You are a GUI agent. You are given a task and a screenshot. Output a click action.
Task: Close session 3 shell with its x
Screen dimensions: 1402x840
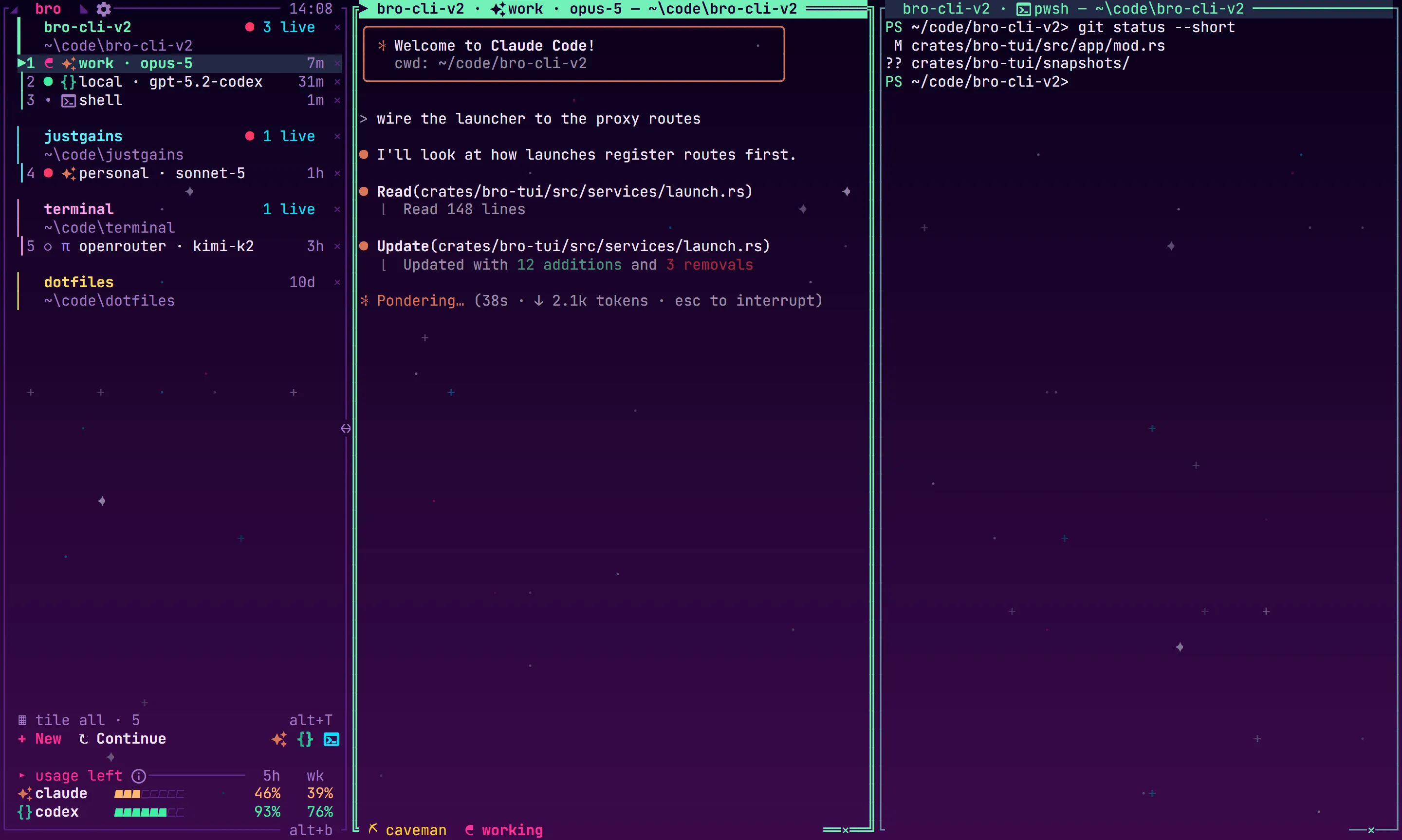[x=337, y=101]
